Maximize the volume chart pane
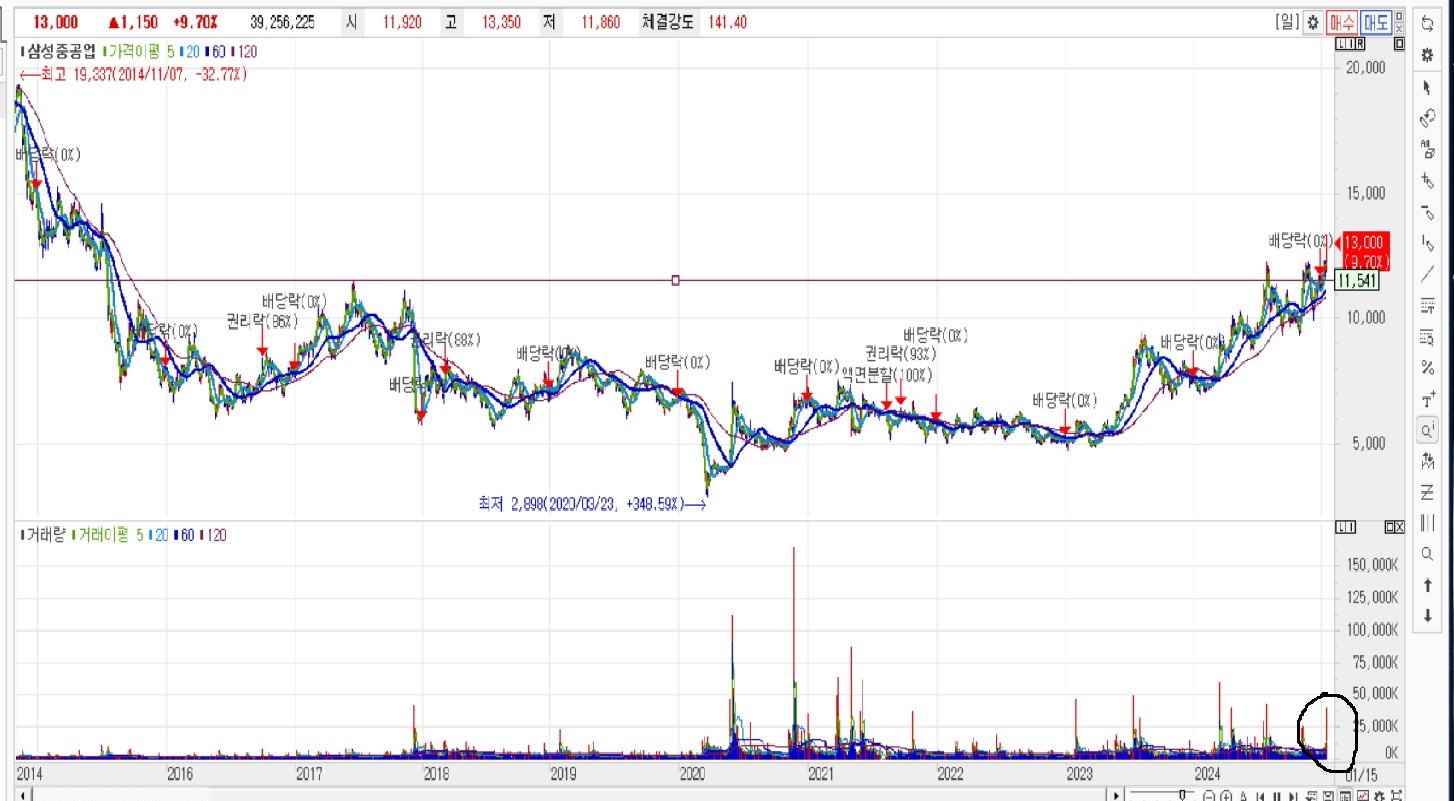 click(1389, 527)
